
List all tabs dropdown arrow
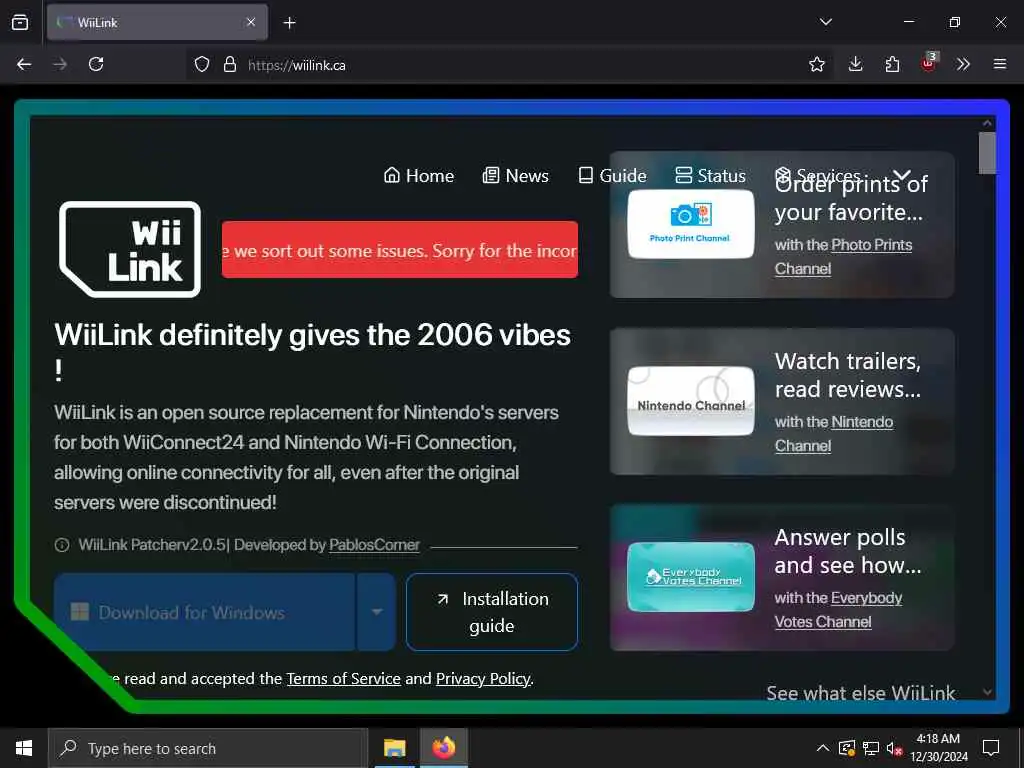tap(825, 22)
